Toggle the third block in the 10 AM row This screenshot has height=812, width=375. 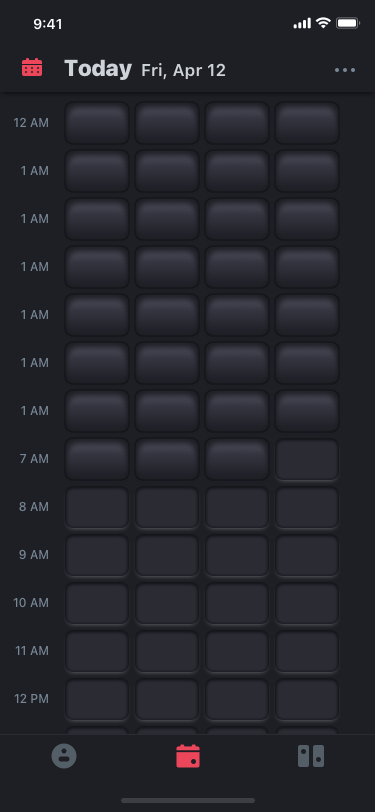click(x=237, y=603)
